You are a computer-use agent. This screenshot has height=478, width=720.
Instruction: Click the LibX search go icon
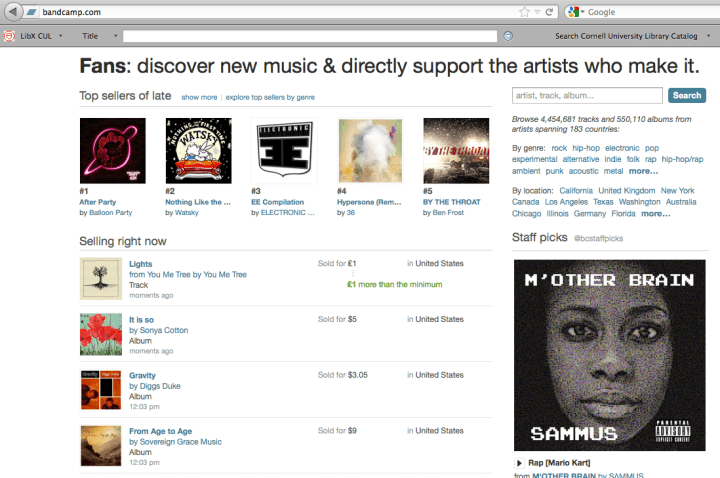point(508,36)
